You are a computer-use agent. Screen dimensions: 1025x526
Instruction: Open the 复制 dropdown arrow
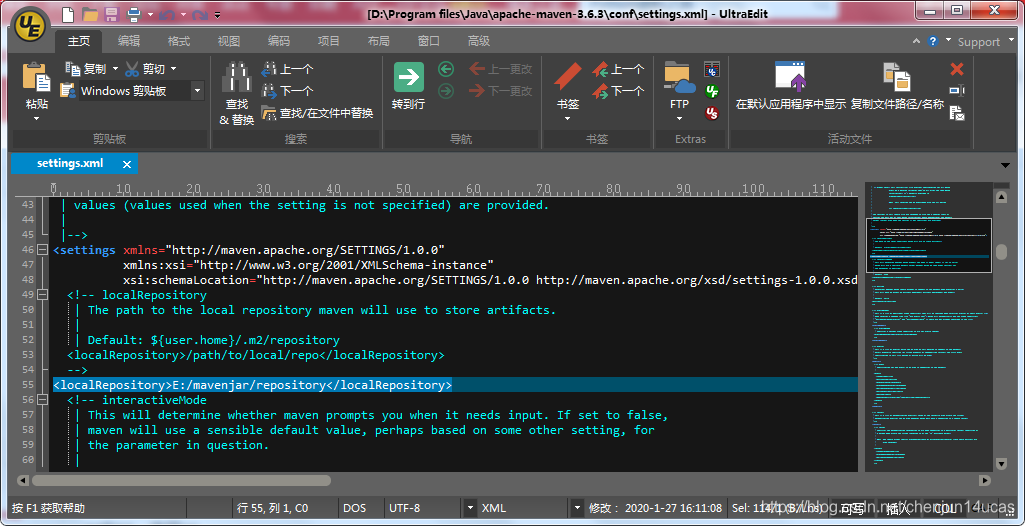[x=115, y=69]
